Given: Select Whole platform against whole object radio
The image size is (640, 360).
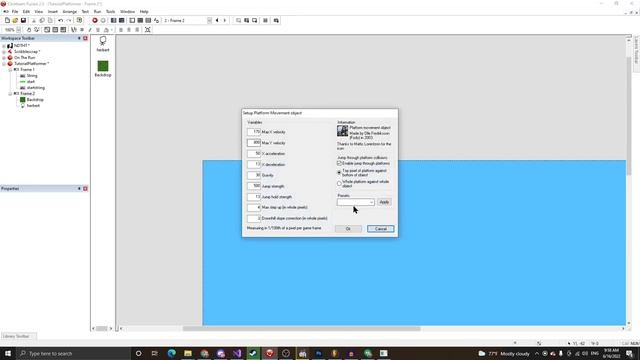Looking at the screenshot, I should pos(339,184).
